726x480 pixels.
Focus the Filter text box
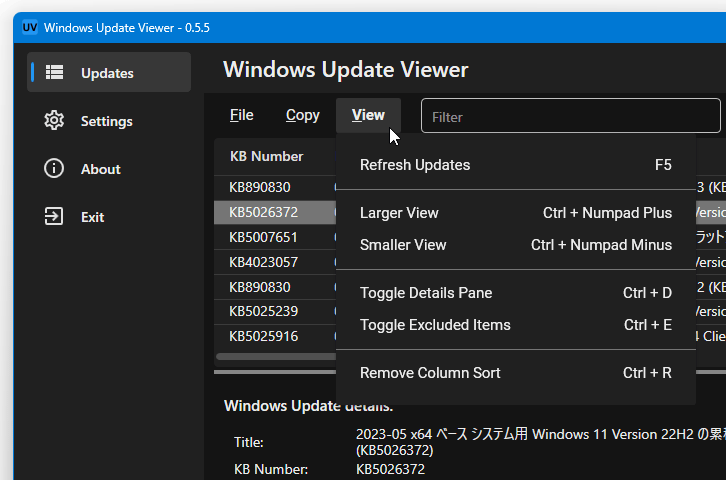570,116
